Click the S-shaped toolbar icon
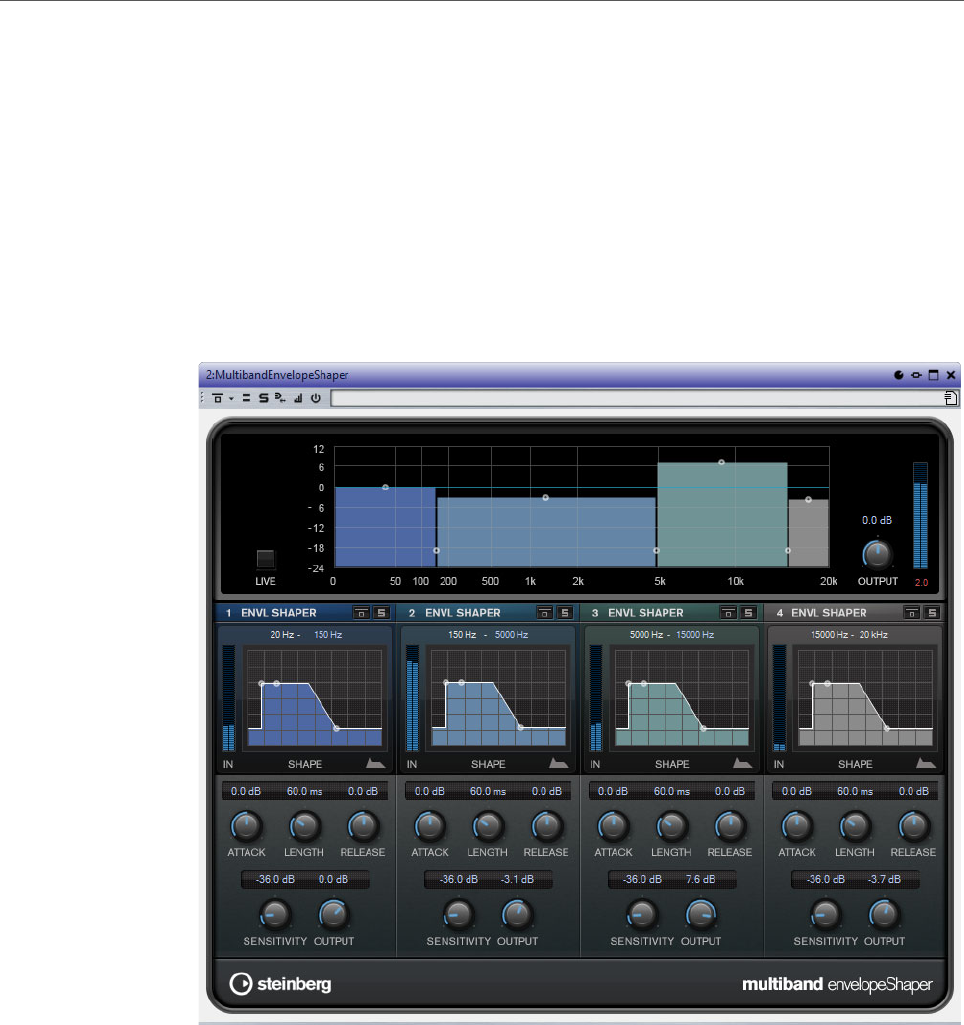Viewport: 964px width, 1025px height. 263,397
